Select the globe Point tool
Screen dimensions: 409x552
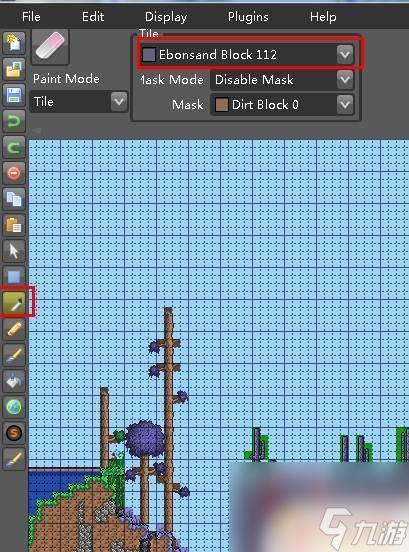point(14,407)
